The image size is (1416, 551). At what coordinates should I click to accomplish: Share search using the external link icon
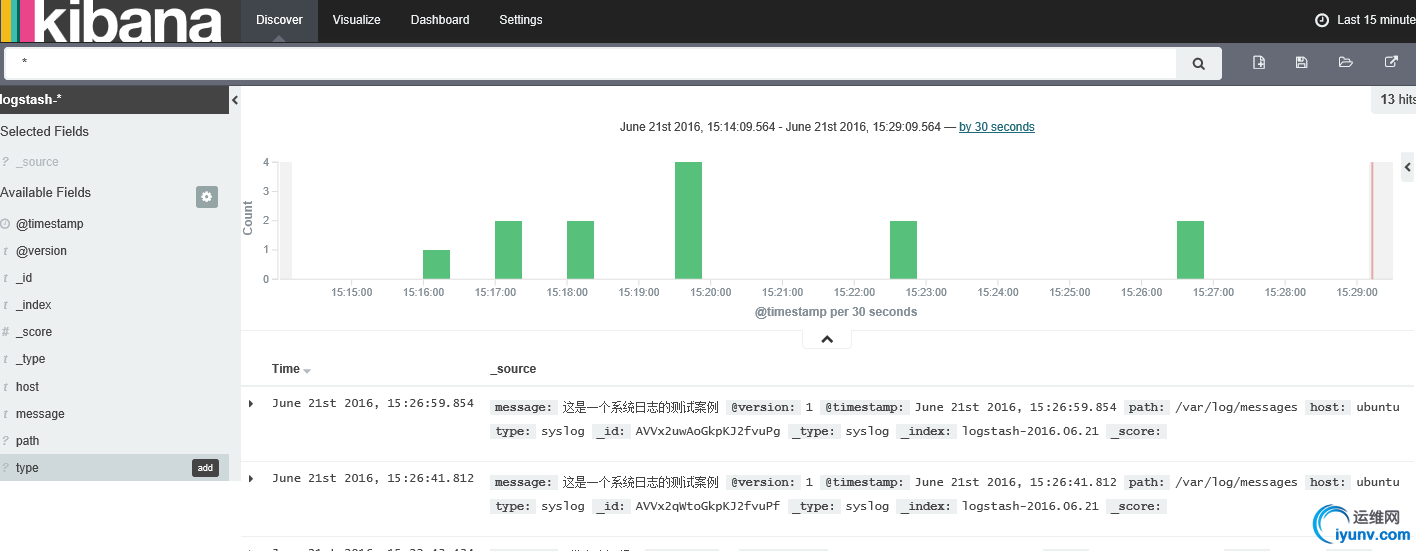(x=1391, y=62)
